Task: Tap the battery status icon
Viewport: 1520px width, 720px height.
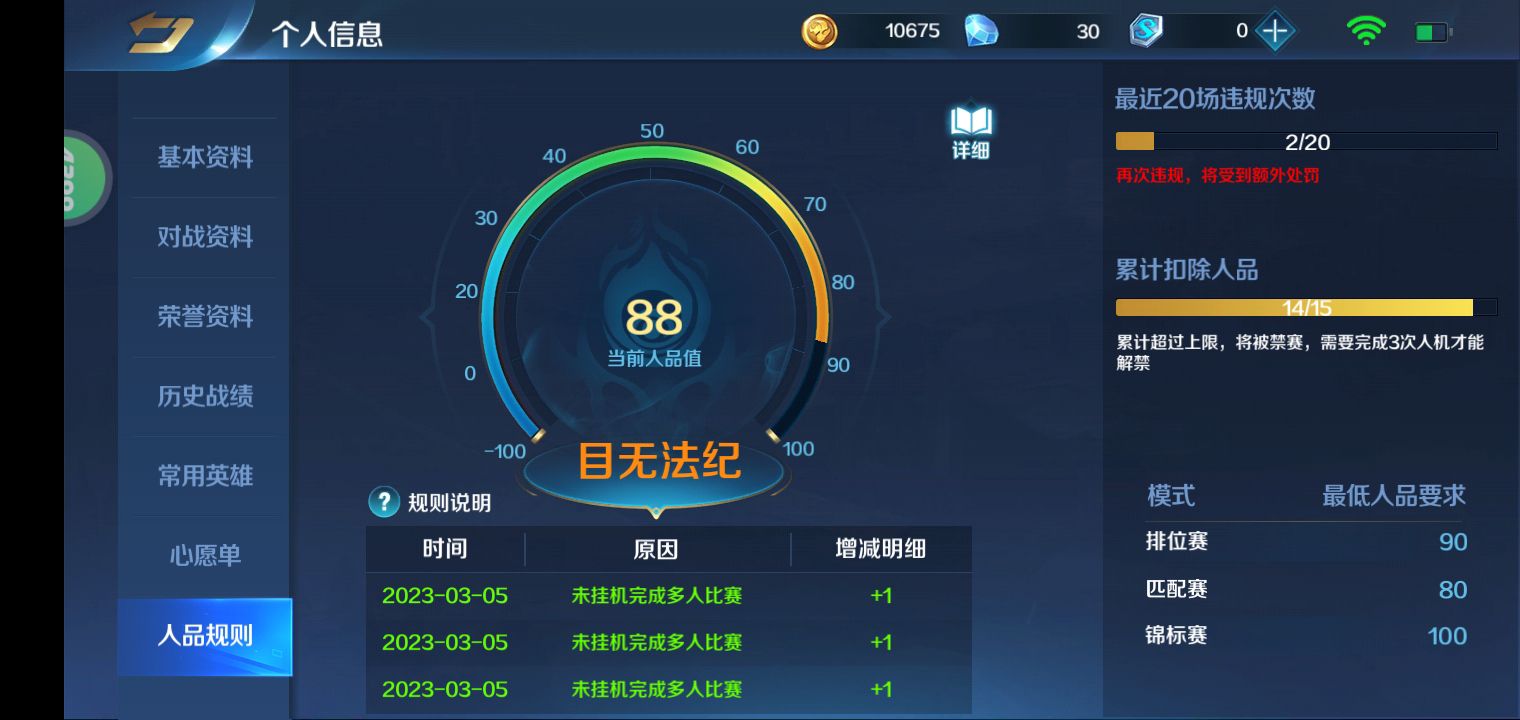Action: point(1433,33)
